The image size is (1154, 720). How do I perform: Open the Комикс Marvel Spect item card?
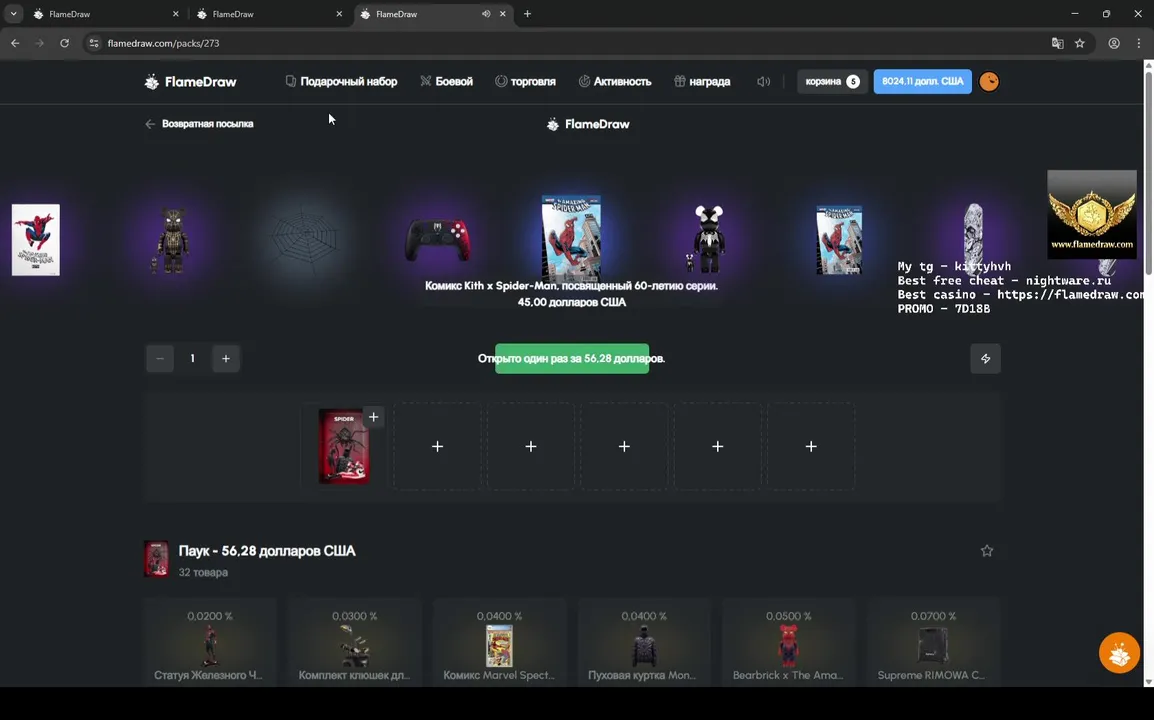pos(499,643)
